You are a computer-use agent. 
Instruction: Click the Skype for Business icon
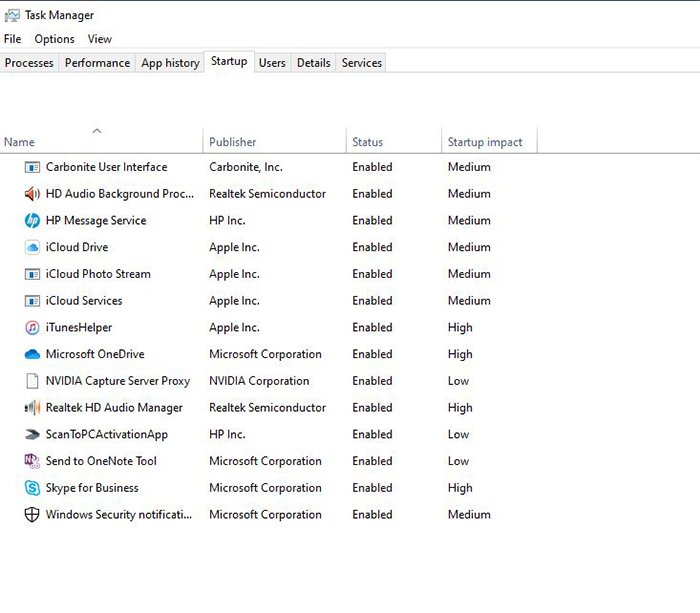[32, 488]
